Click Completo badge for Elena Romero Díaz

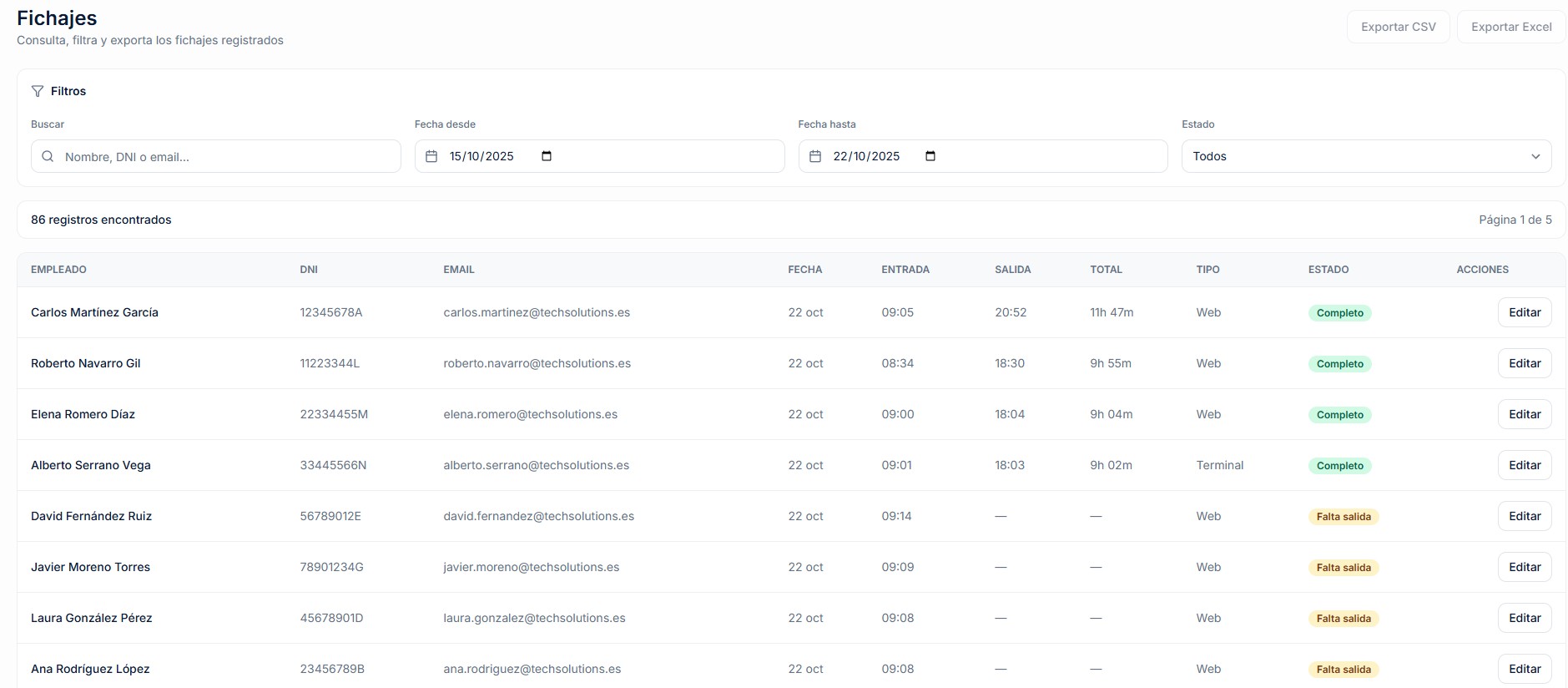[x=1339, y=415]
